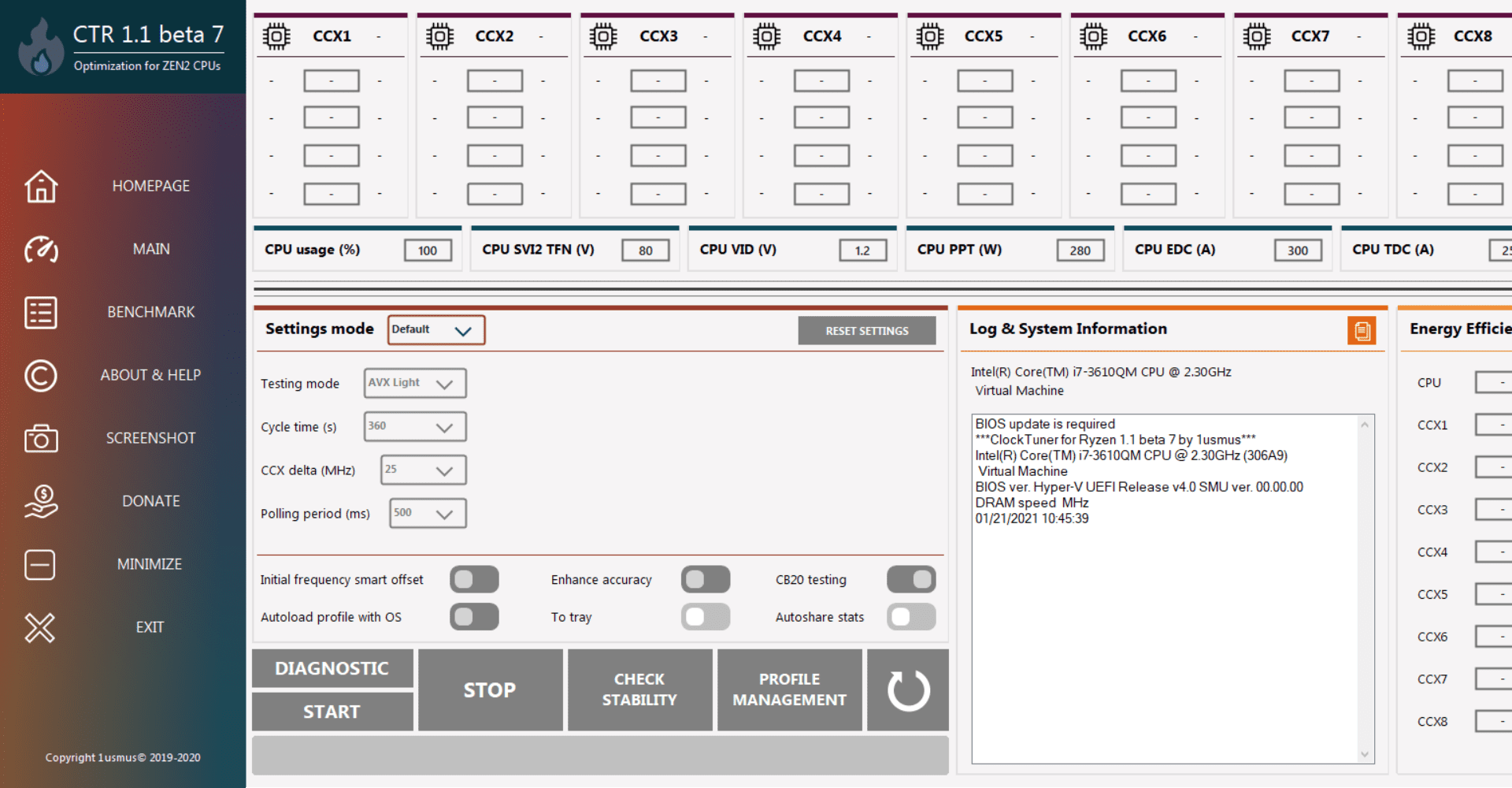Toggle Enhance accuracy switch
Viewport: 1512px width, 788px height.
[x=706, y=579]
